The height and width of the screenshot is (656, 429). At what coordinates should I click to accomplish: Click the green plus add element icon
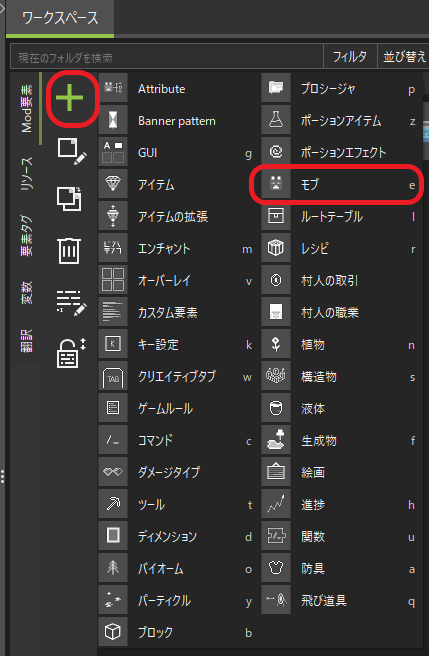pos(69,98)
